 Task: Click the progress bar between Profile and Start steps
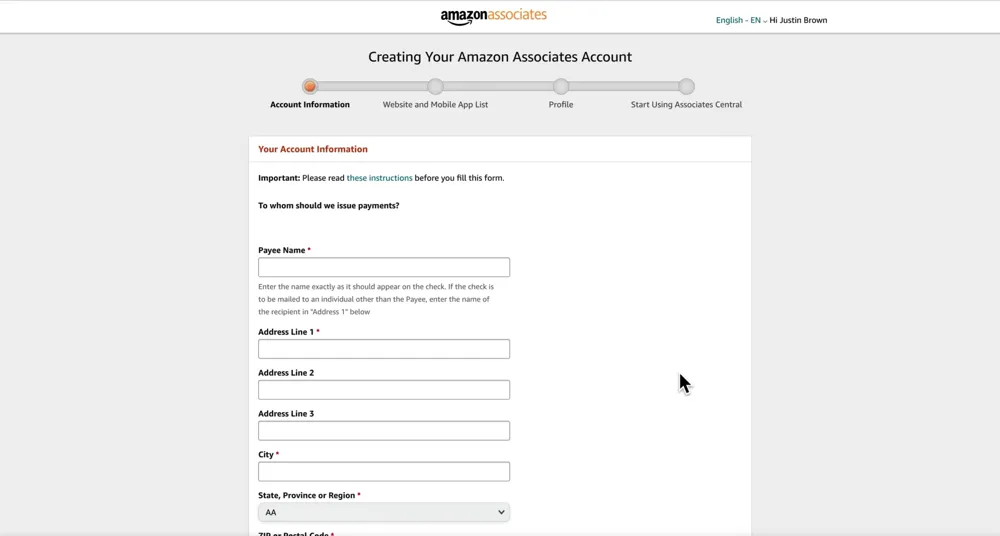point(624,87)
